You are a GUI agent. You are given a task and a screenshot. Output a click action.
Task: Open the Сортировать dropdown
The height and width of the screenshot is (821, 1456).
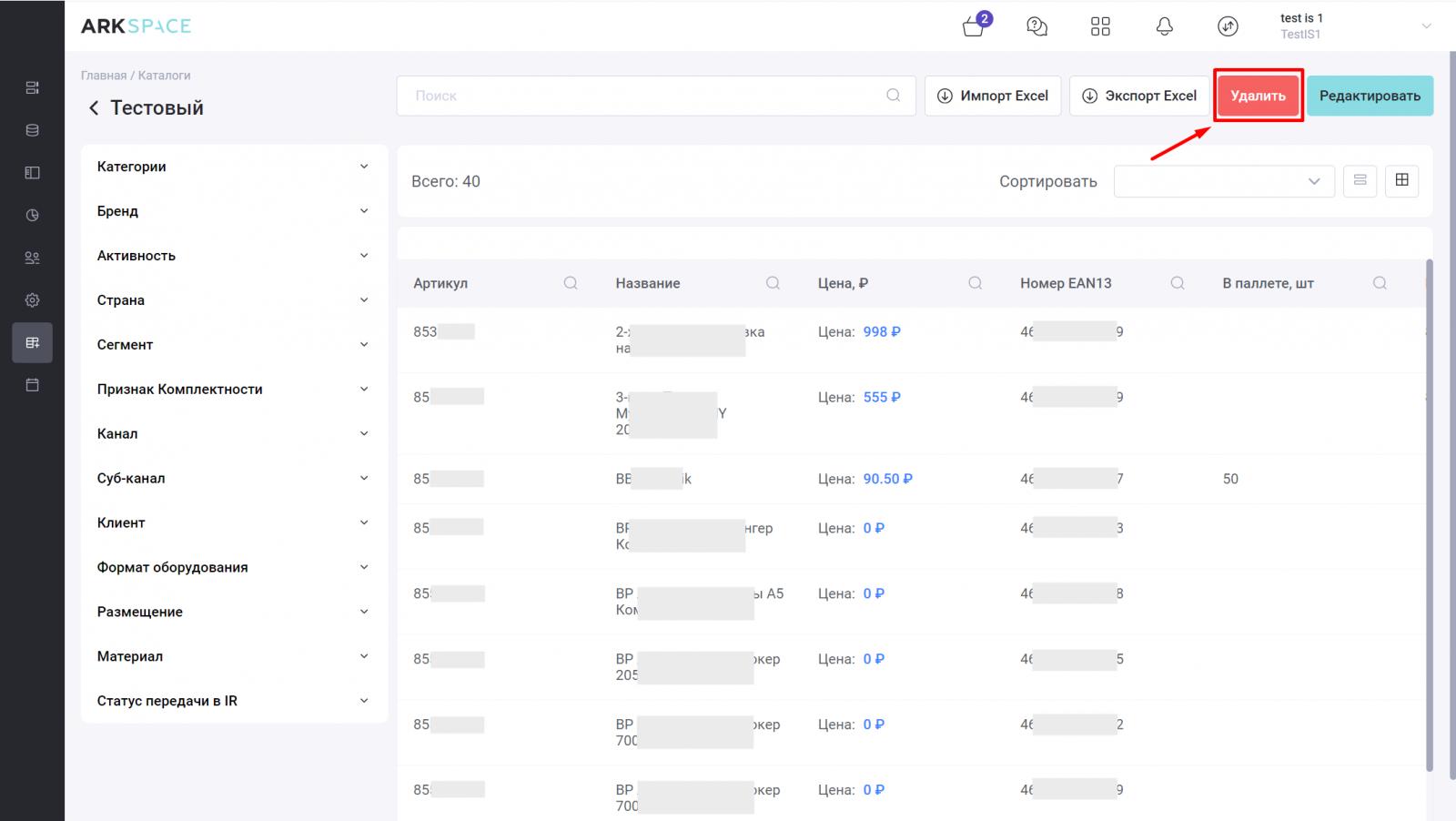(x=1223, y=181)
